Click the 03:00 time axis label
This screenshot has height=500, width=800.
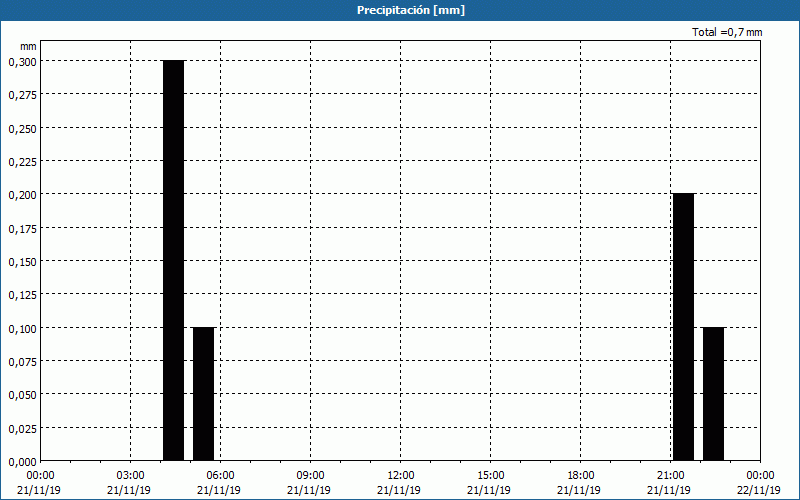point(131,476)
